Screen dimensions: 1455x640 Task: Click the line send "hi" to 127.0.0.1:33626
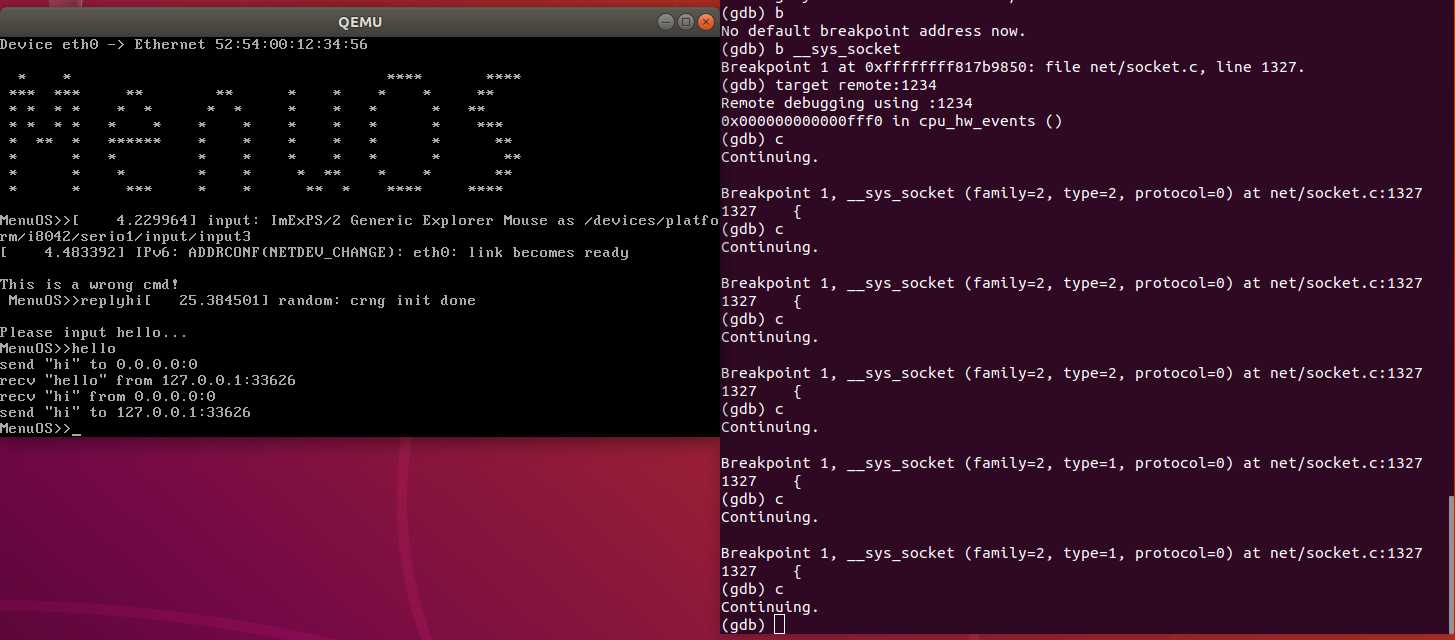pos(125,412)
